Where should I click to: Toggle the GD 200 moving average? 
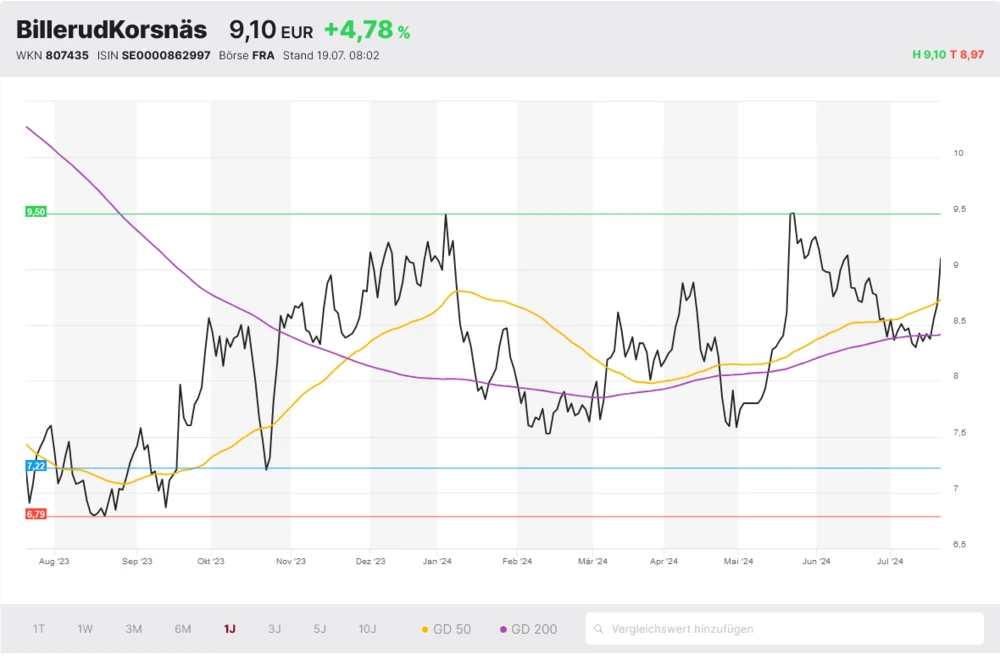click(x=529, y=629)
